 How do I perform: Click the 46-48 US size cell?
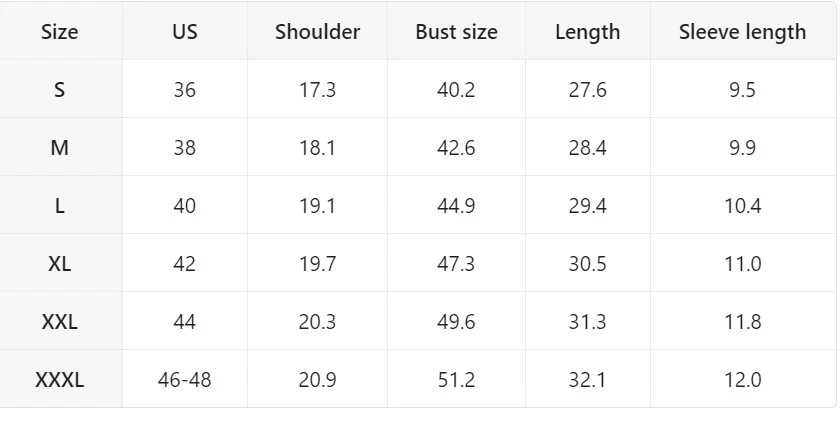[185, 380]
